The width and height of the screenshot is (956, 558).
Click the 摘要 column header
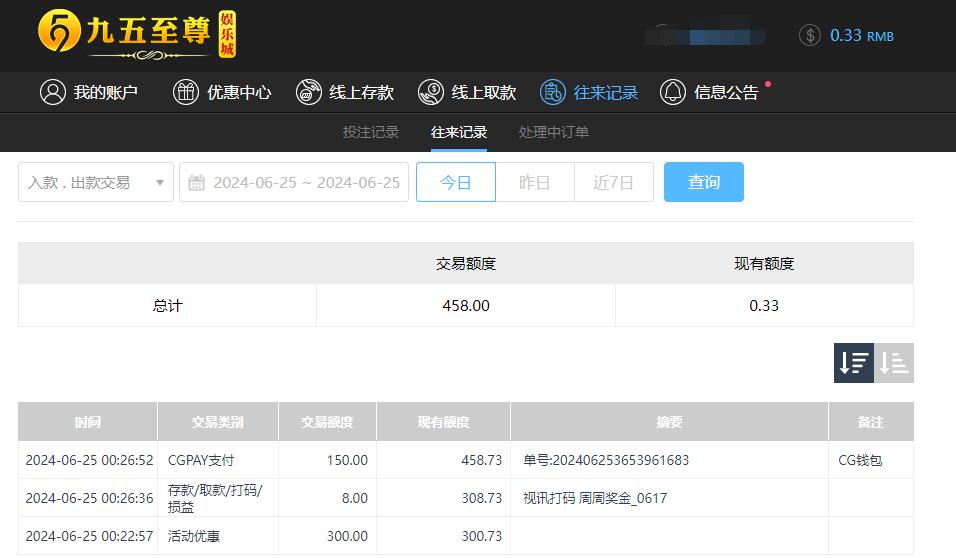pos(669,421)
